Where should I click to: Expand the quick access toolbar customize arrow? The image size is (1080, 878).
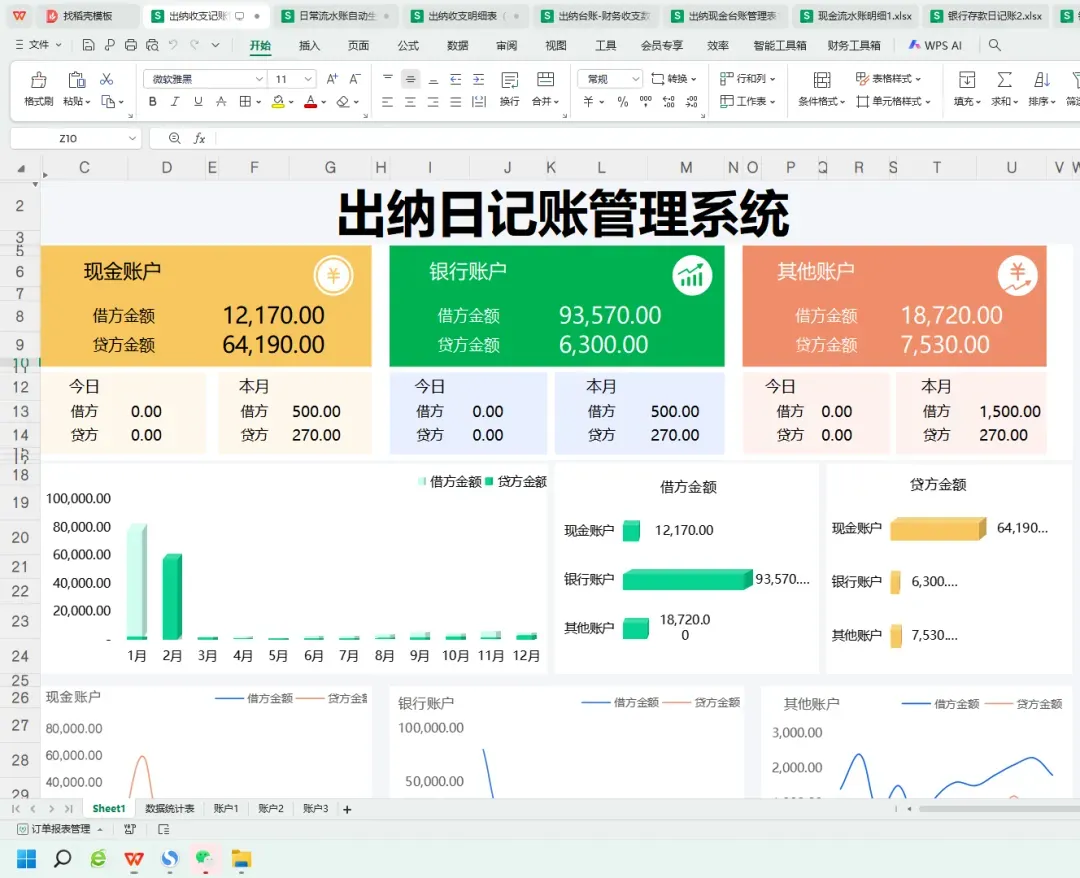[x=216, y=45]
